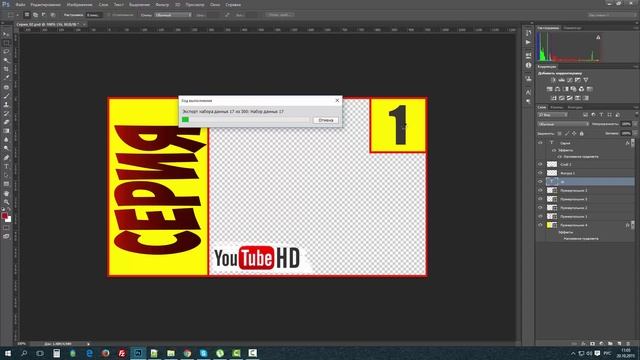Select the Eyedropper tool
The height and width of the screenshot is (360, 640).
(x=6, y=78)
